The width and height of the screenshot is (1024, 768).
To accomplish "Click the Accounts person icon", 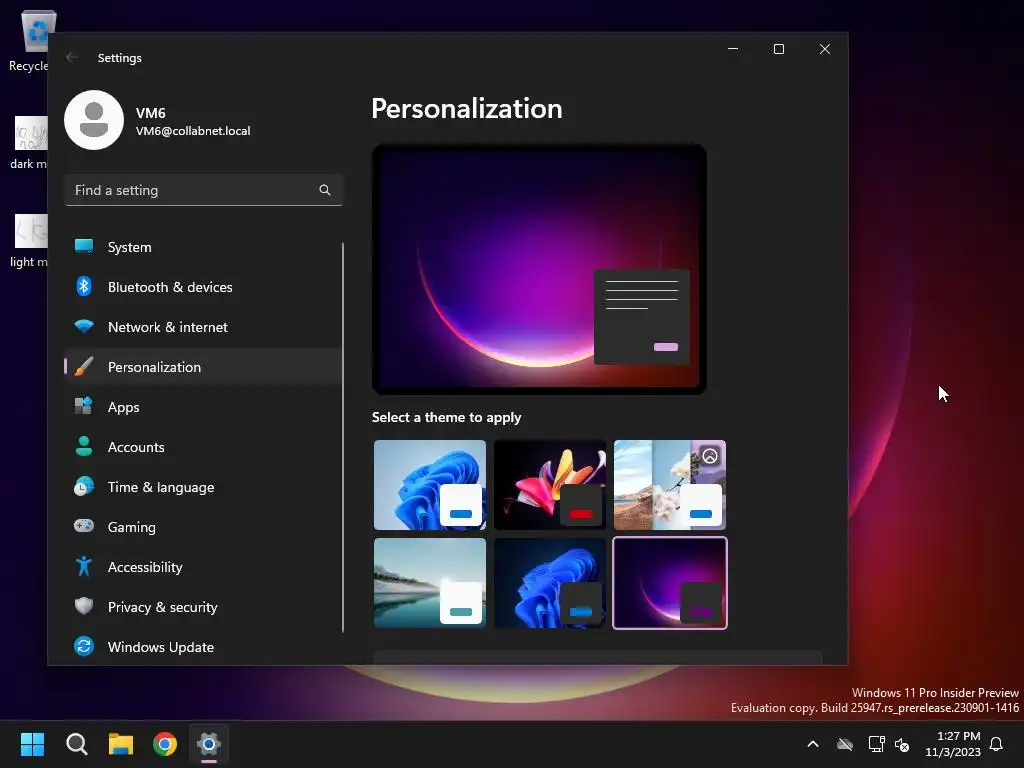I will point(84,446).
